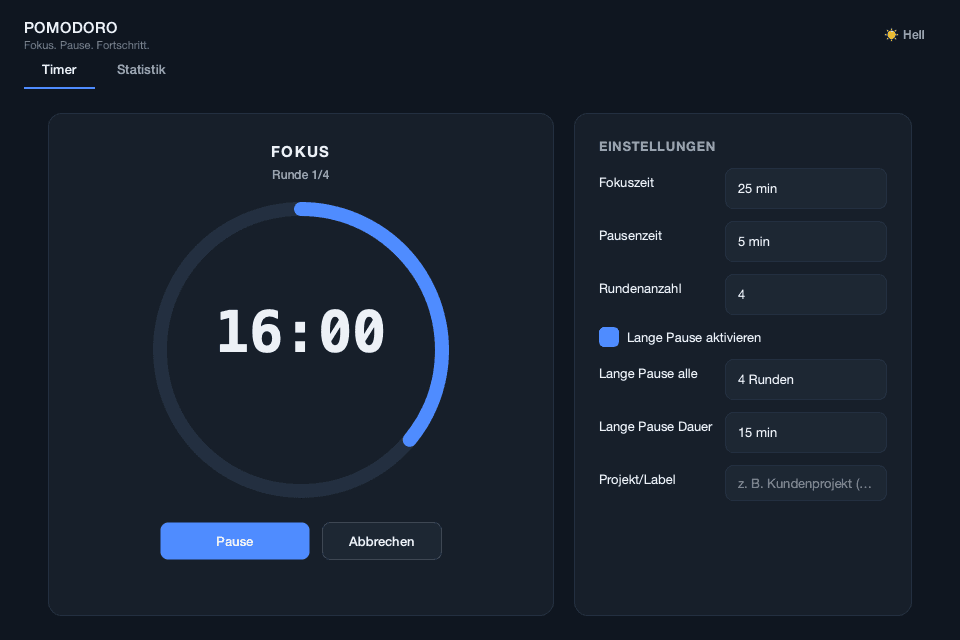This screenshot has width=960, height=640.
Task: Select the Rundenanzahl field showing 4
Action: pyautogui.click(x=806, y=295)
